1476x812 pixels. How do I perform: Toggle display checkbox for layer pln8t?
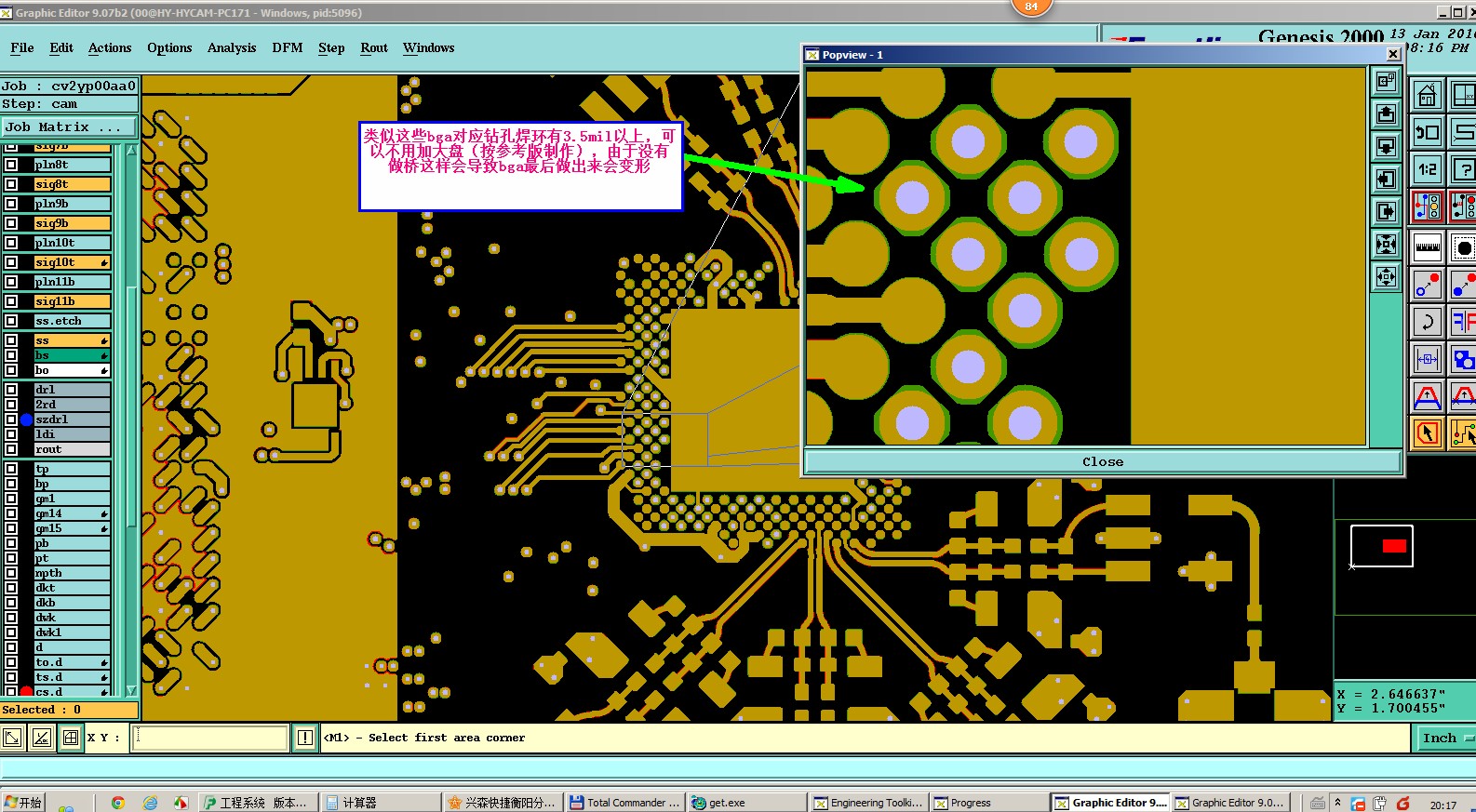point(11,165)
